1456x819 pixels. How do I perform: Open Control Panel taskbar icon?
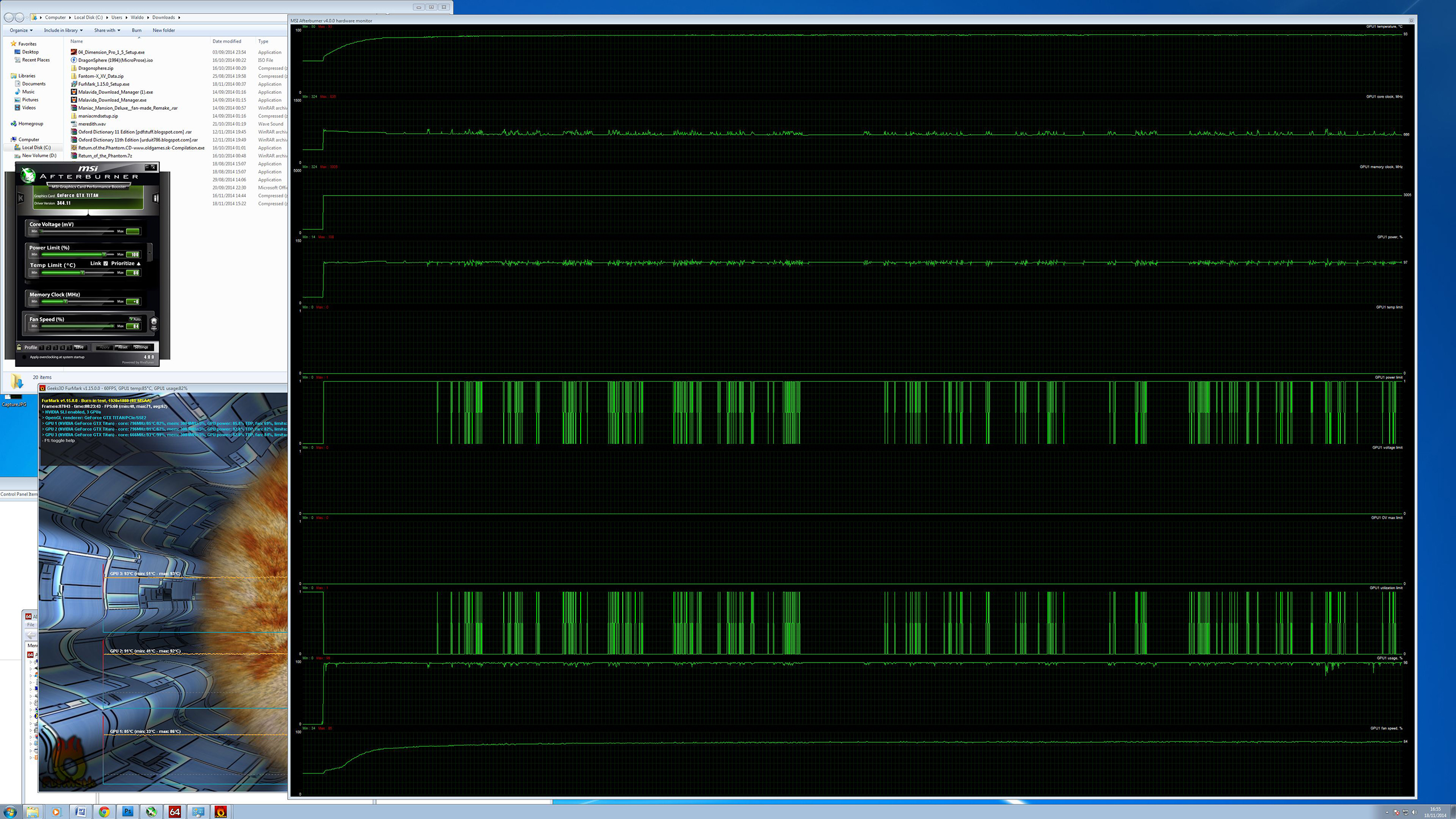click(x=198, y=812)
